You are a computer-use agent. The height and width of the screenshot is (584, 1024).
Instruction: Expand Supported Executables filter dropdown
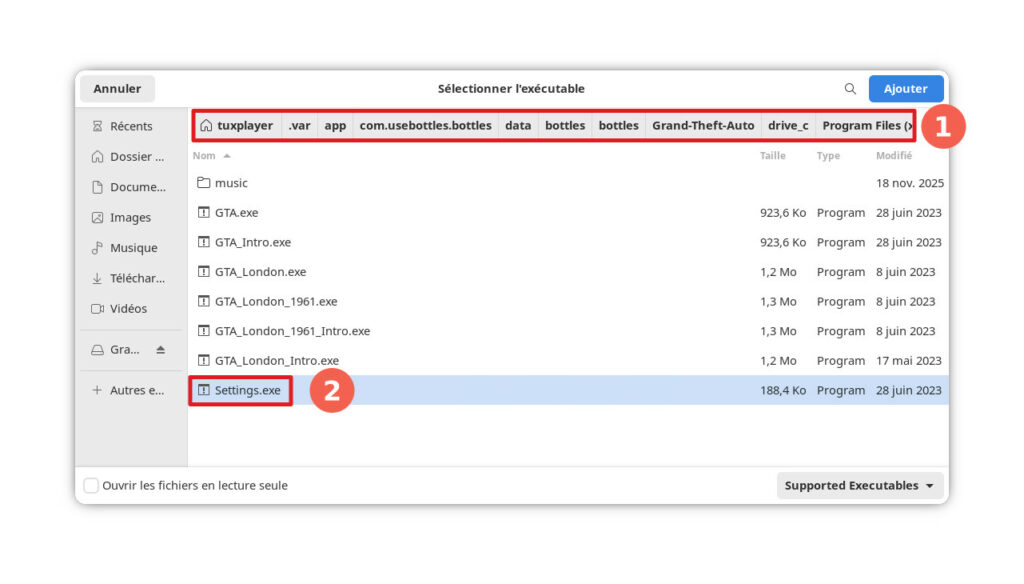coord(860,486)
